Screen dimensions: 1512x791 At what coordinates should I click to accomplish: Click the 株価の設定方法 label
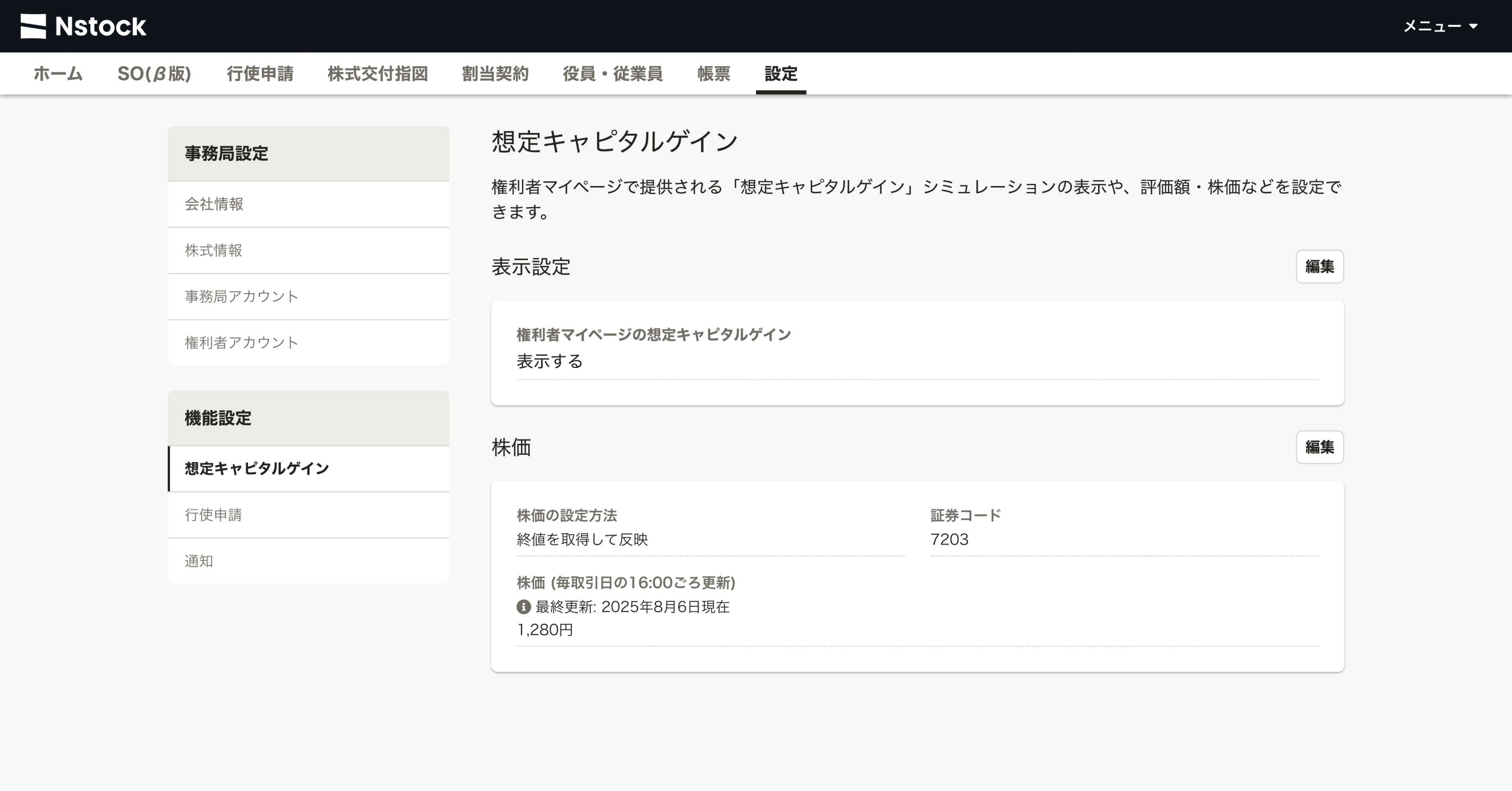567,515
